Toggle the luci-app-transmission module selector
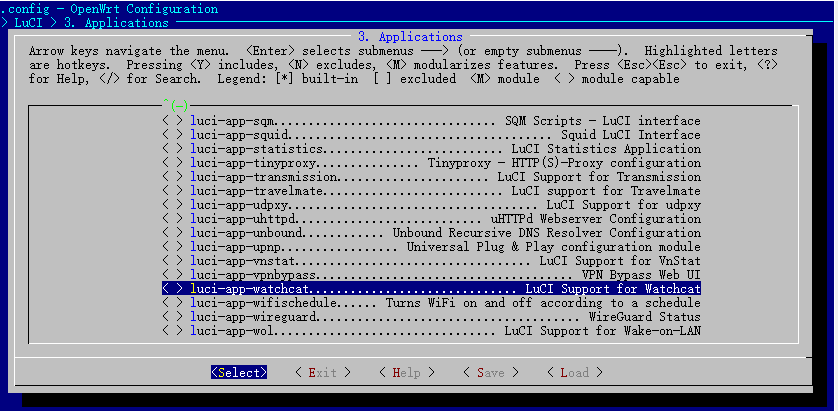The width and height of the screenshot is (838, 411). [173, 176]
